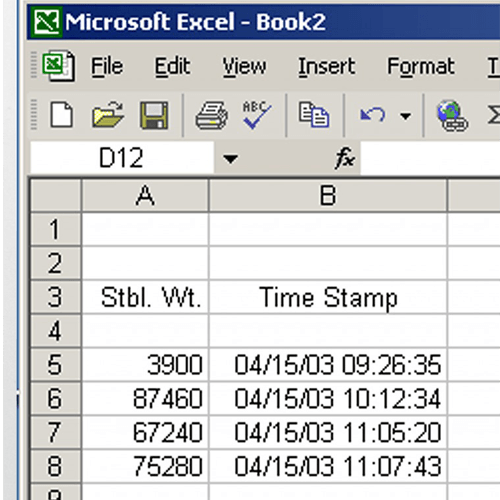This screenshot has height=500, width=500.
Task: Open the Insert menu
Action: tap(326, 66)
